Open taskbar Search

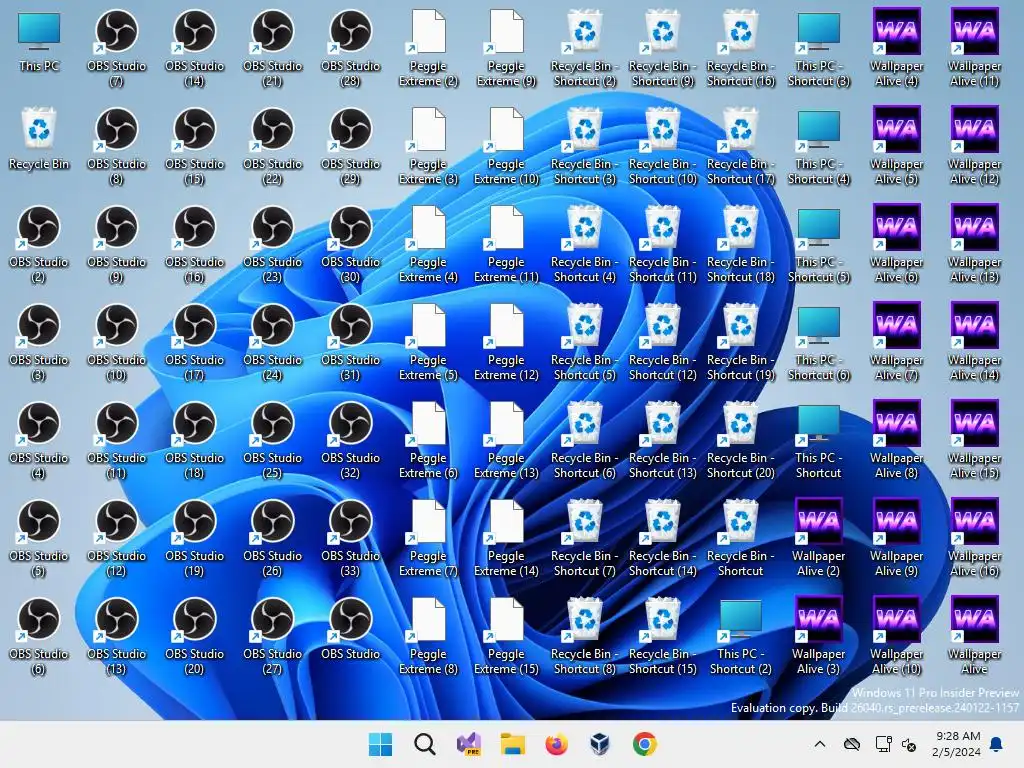tap(424, 744)
